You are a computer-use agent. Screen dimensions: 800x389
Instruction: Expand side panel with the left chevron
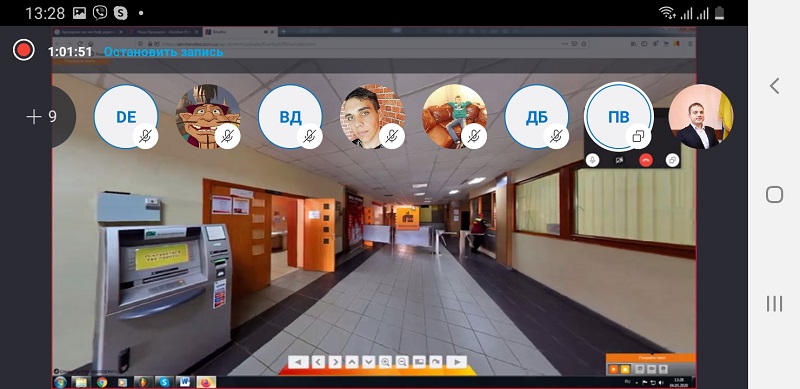[774, 86]
